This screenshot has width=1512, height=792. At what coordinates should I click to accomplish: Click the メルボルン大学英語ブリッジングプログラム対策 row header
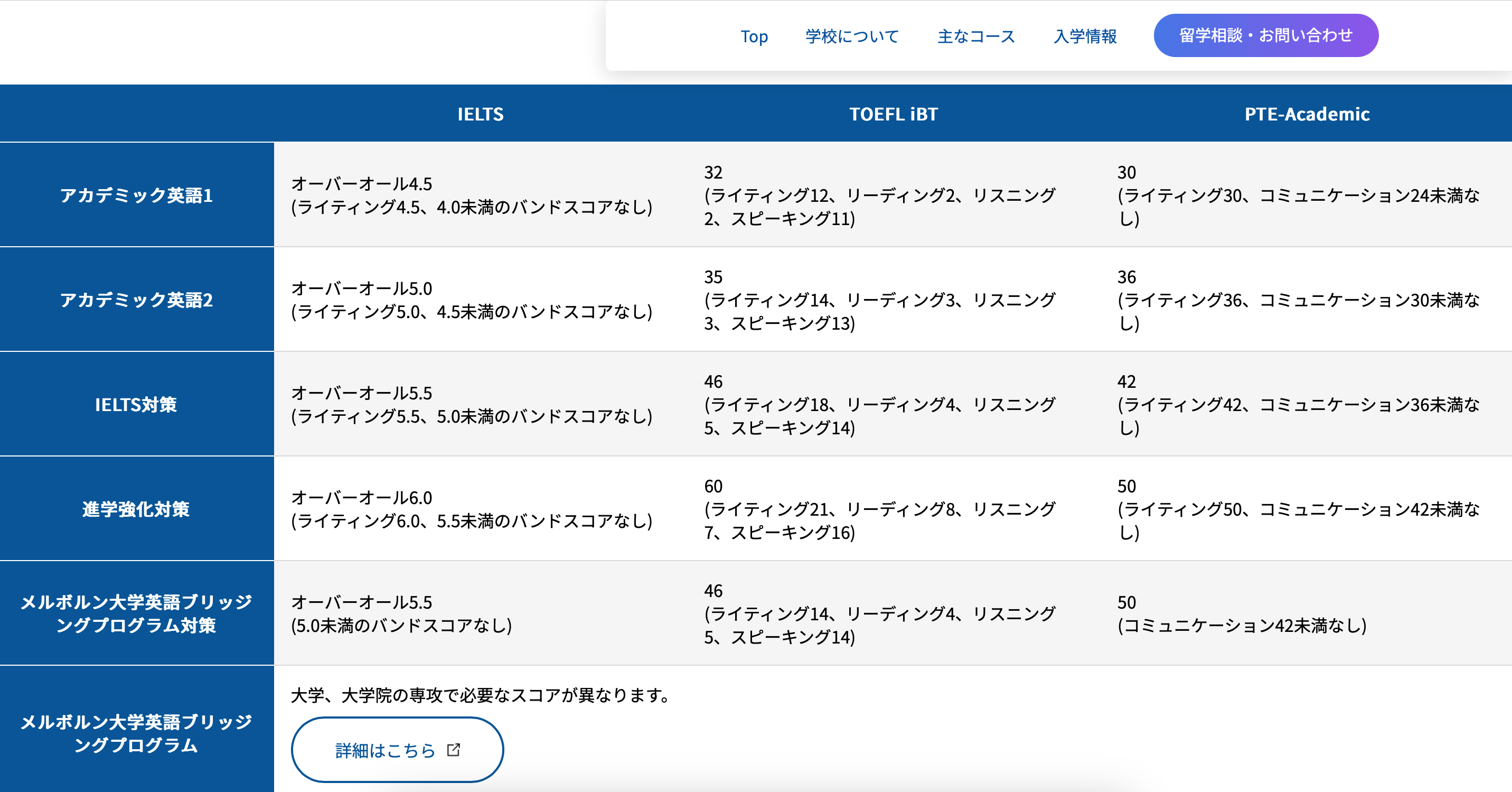(137, 613)
